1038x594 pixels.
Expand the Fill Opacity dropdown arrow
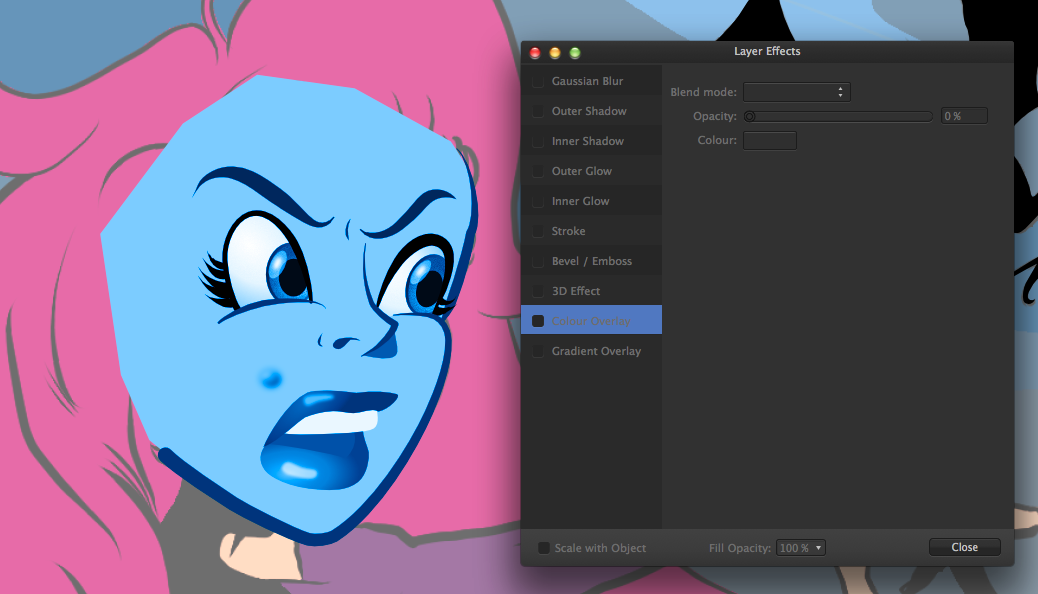pyautogui.click(x=818, y=548)
